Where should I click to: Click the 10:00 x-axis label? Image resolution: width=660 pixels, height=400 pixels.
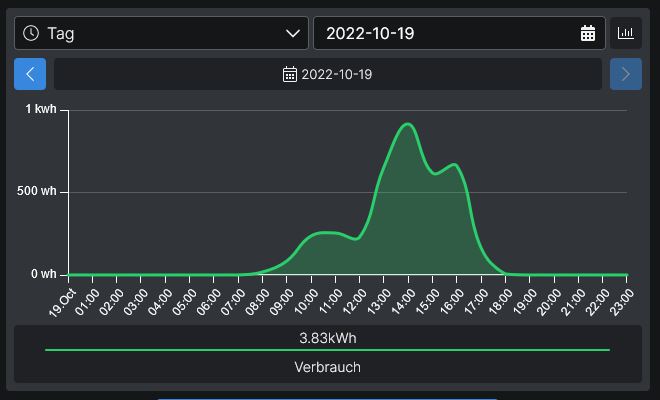coord(306,302)
